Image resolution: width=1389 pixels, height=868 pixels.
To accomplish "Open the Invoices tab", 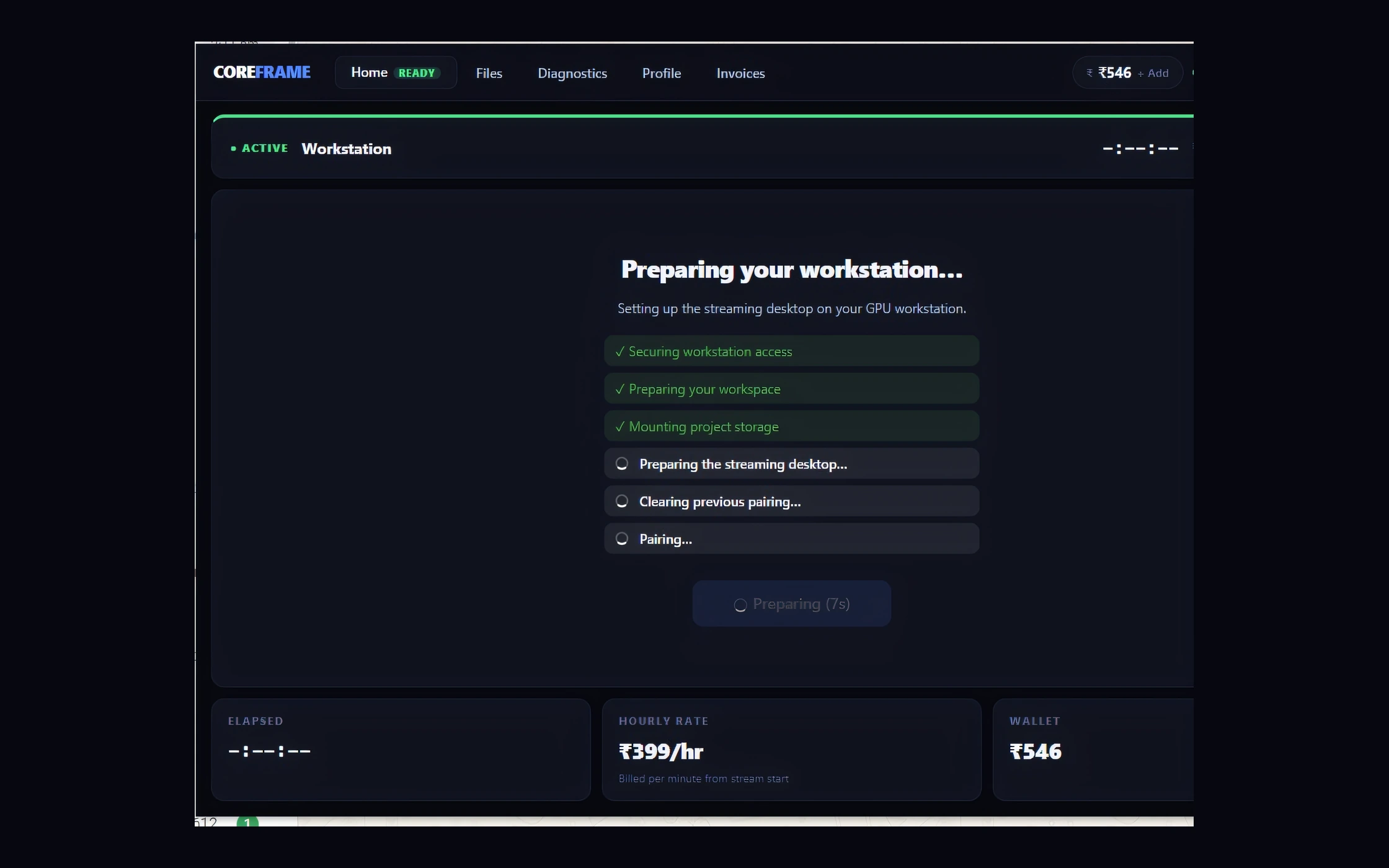I will point(740,73).
